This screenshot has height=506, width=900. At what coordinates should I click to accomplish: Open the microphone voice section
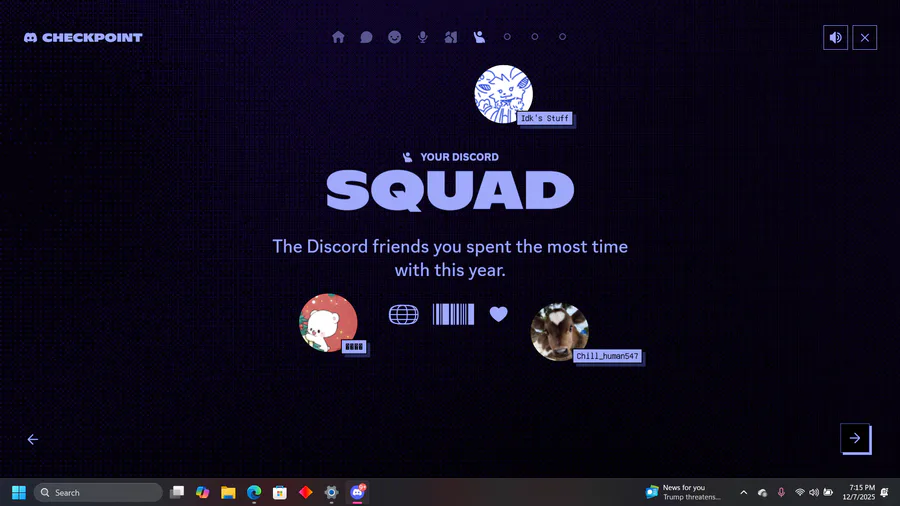[422, 37]
